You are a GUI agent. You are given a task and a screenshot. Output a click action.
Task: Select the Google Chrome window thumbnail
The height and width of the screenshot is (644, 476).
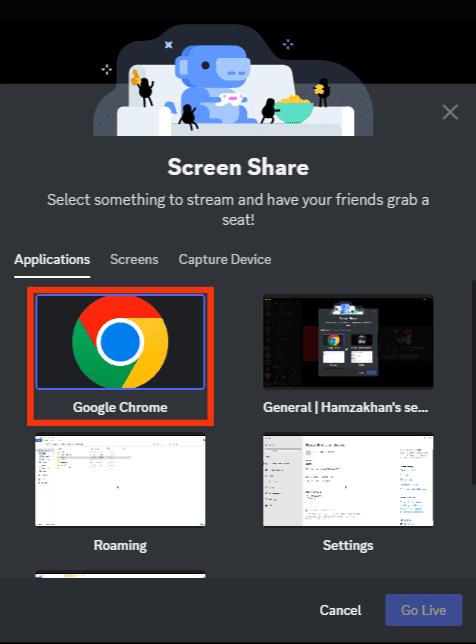[120, 342]
